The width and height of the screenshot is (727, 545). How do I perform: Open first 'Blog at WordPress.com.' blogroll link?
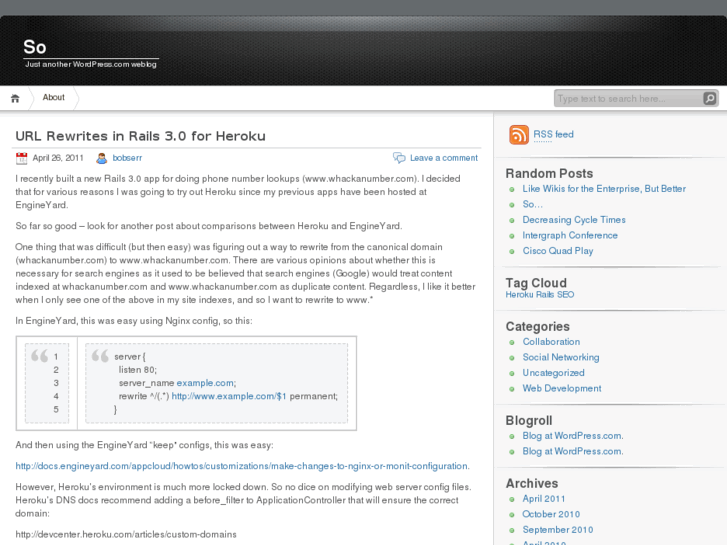(573, 436)
